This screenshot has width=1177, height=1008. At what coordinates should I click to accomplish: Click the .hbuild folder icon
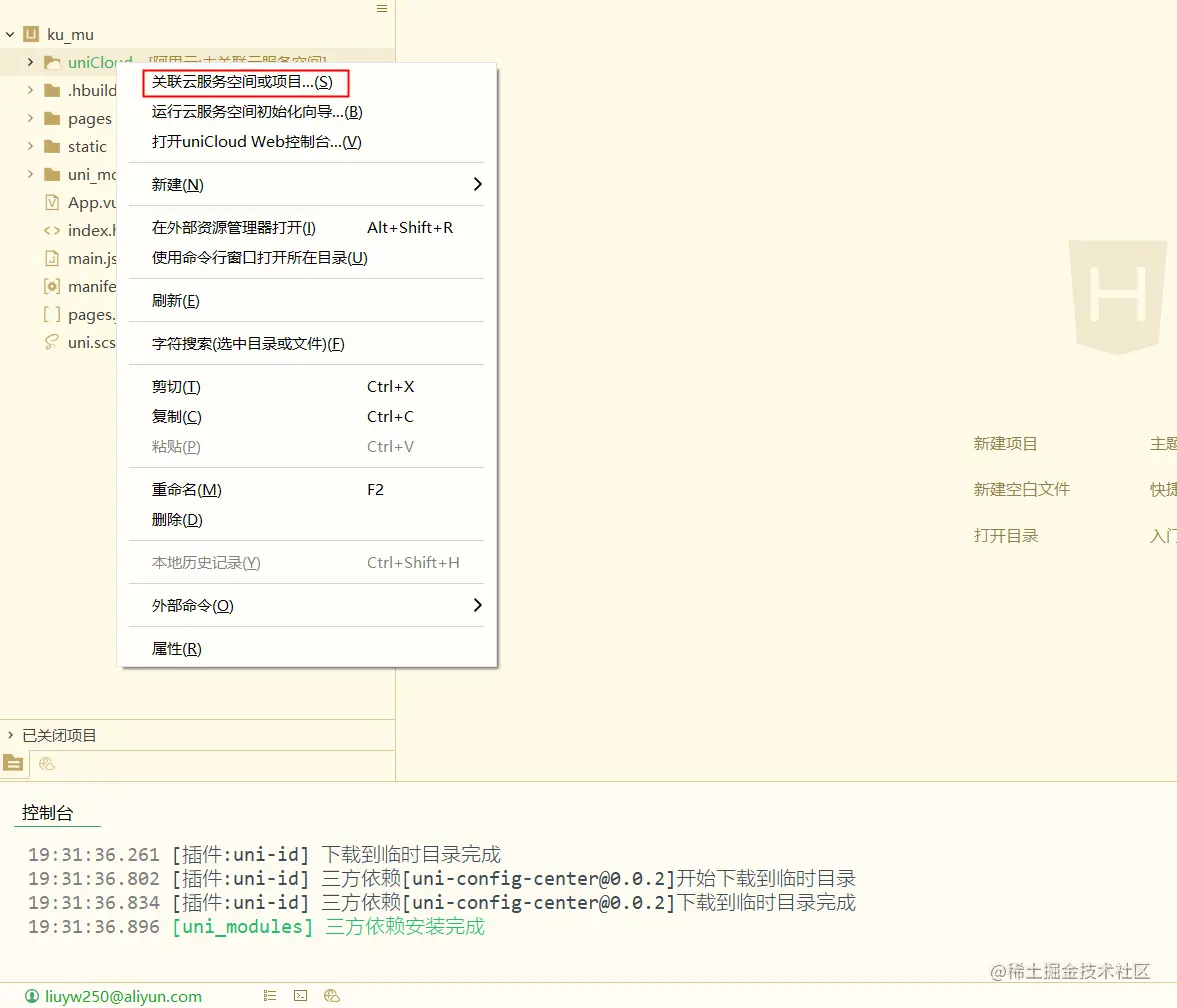pos(52,91)
